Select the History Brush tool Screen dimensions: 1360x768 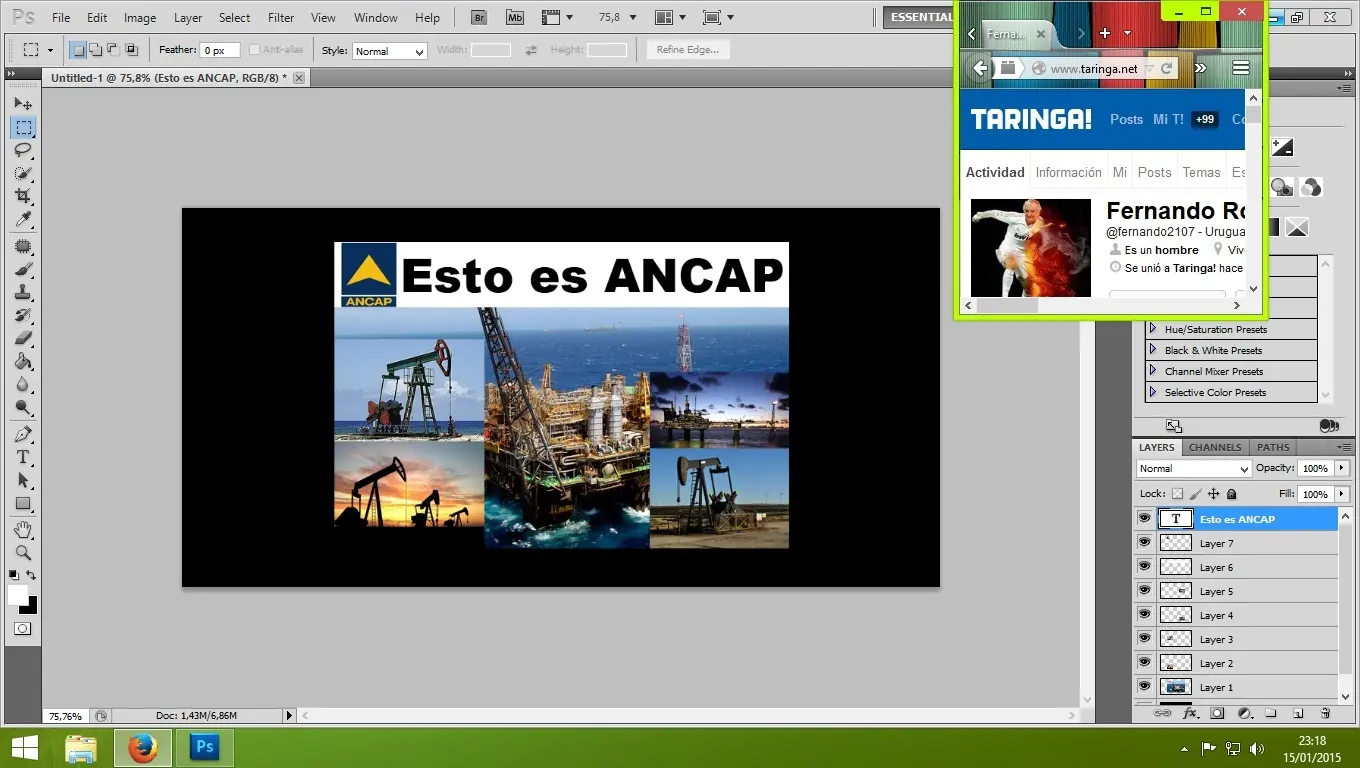click(x=23, y=315)
